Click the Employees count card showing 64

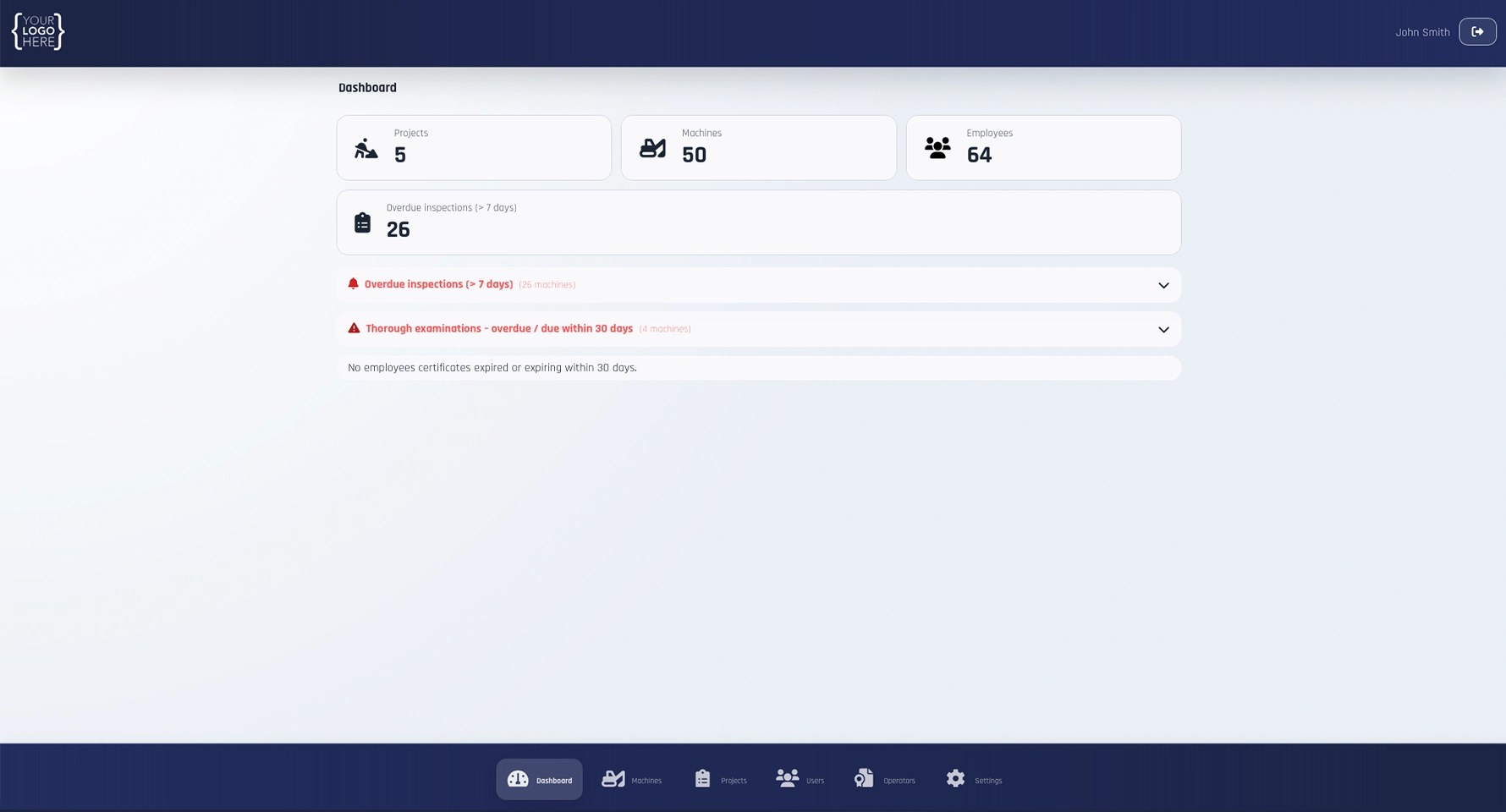(x=1043, y=147)
